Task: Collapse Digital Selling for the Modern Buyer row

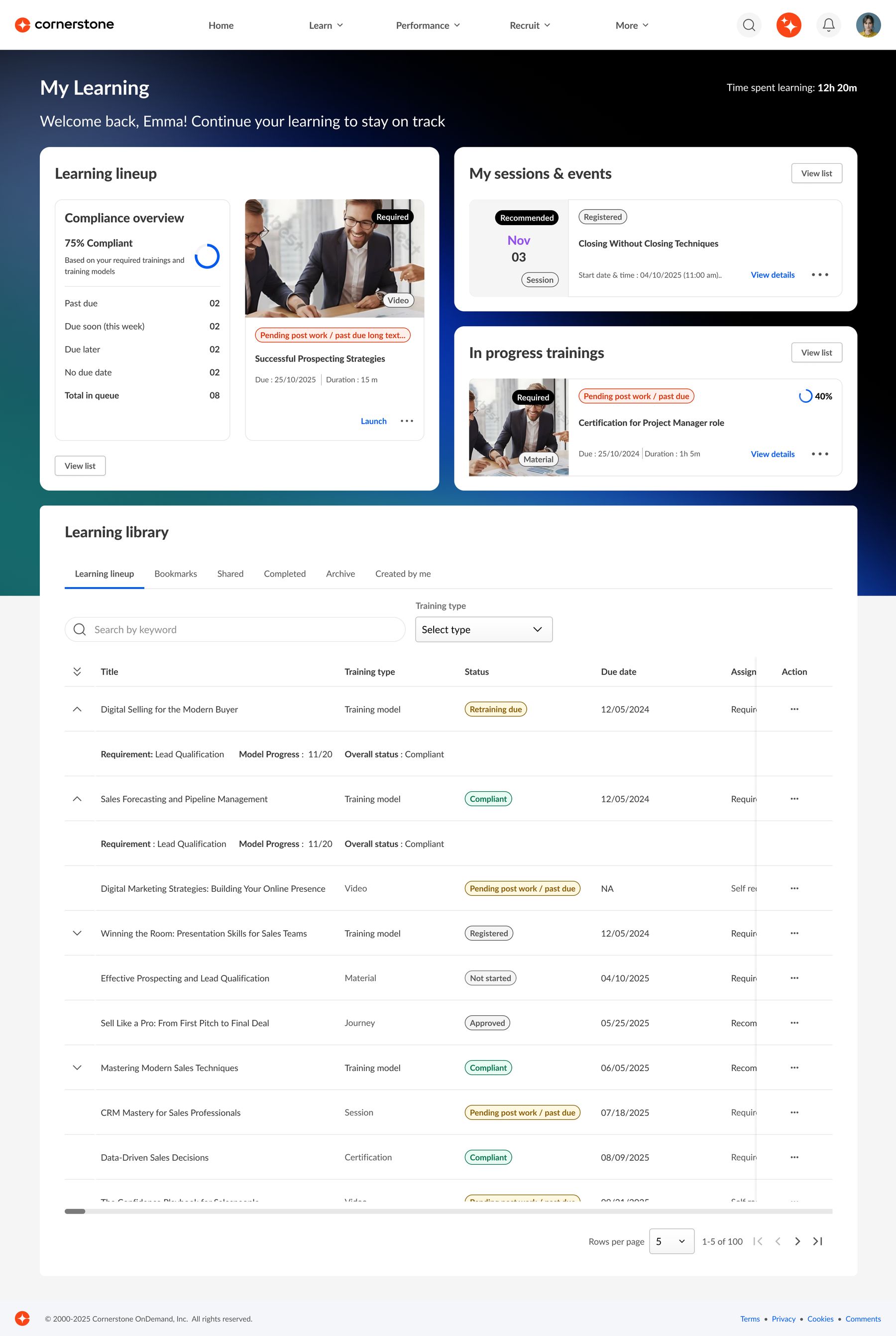Action: click(77, 709)
